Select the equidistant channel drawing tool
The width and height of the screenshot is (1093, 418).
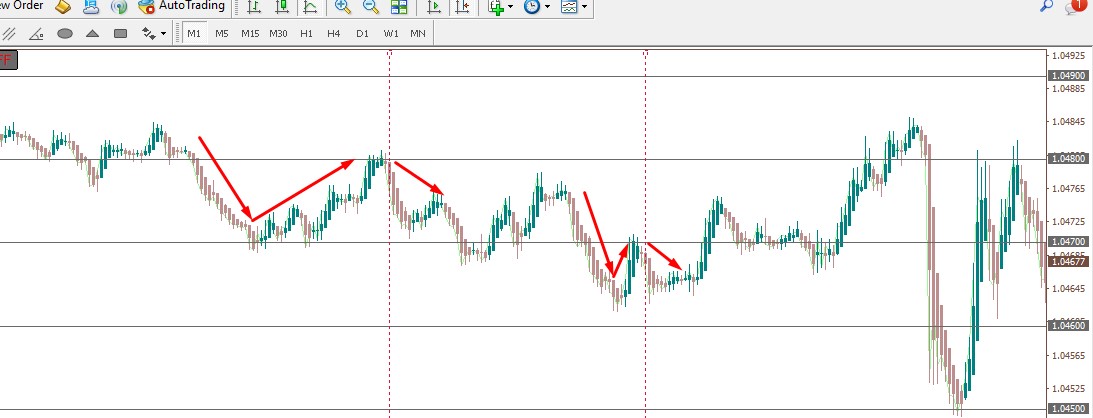(9, 33)
